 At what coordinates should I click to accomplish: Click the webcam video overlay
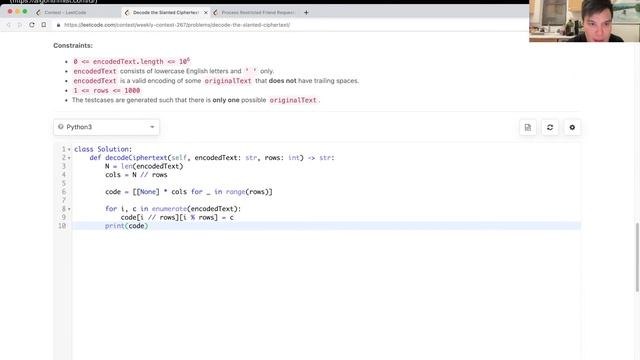coord(584,21)
